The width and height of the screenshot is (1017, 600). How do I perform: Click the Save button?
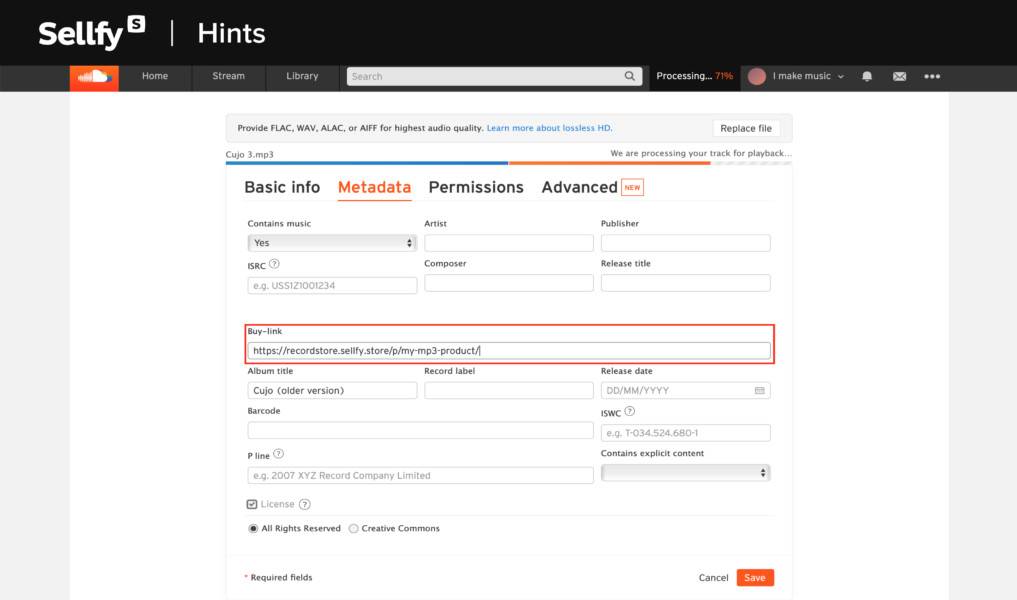pos(755,577)
